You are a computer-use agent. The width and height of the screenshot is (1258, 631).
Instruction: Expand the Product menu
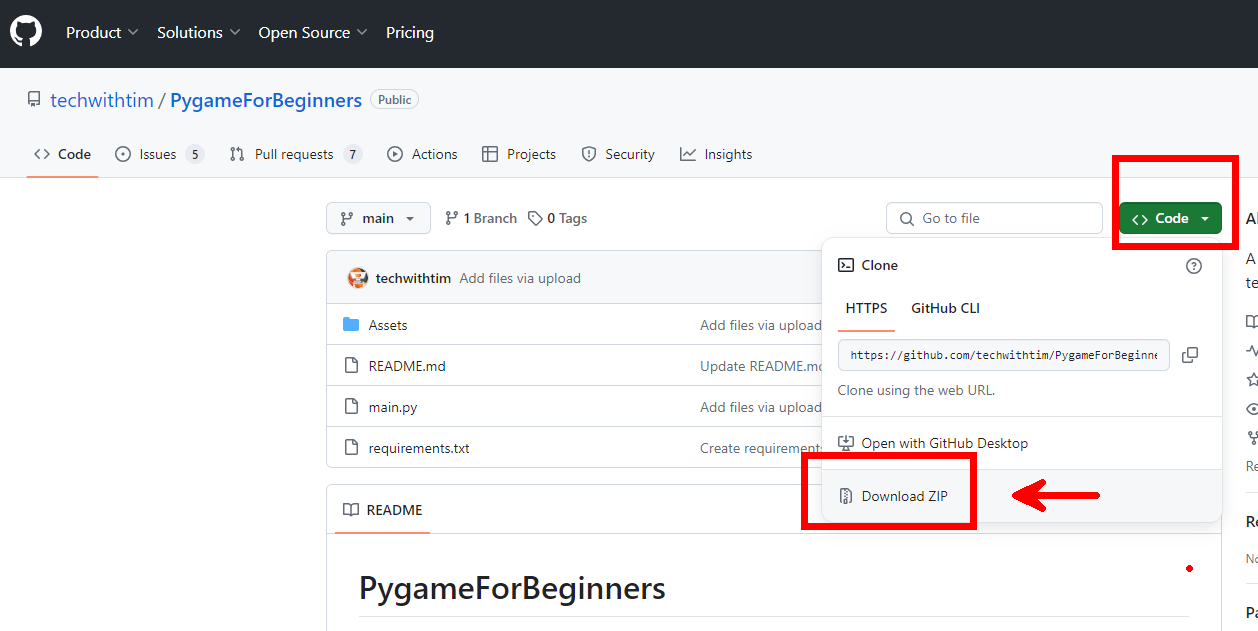point(102,33)
